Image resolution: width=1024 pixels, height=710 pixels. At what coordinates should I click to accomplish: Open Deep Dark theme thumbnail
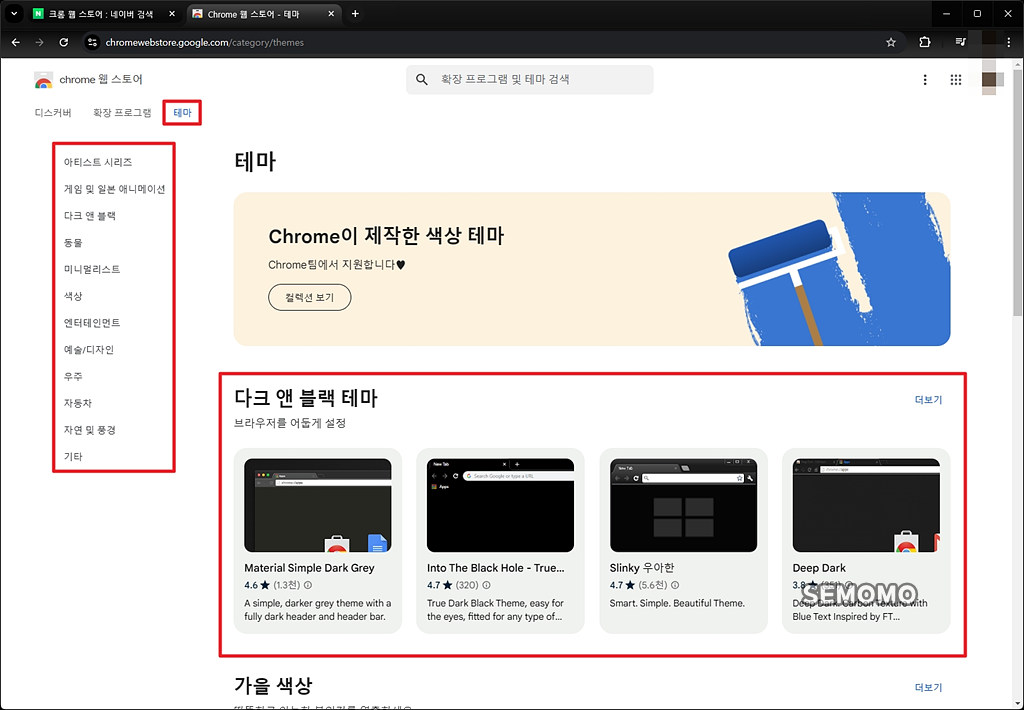pos(866,505)
